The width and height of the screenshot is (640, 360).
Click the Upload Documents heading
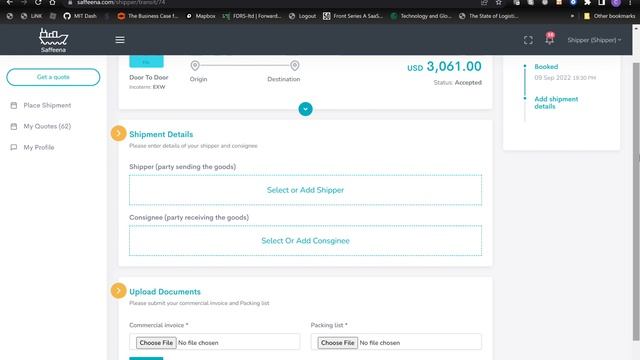pos(165,292)
